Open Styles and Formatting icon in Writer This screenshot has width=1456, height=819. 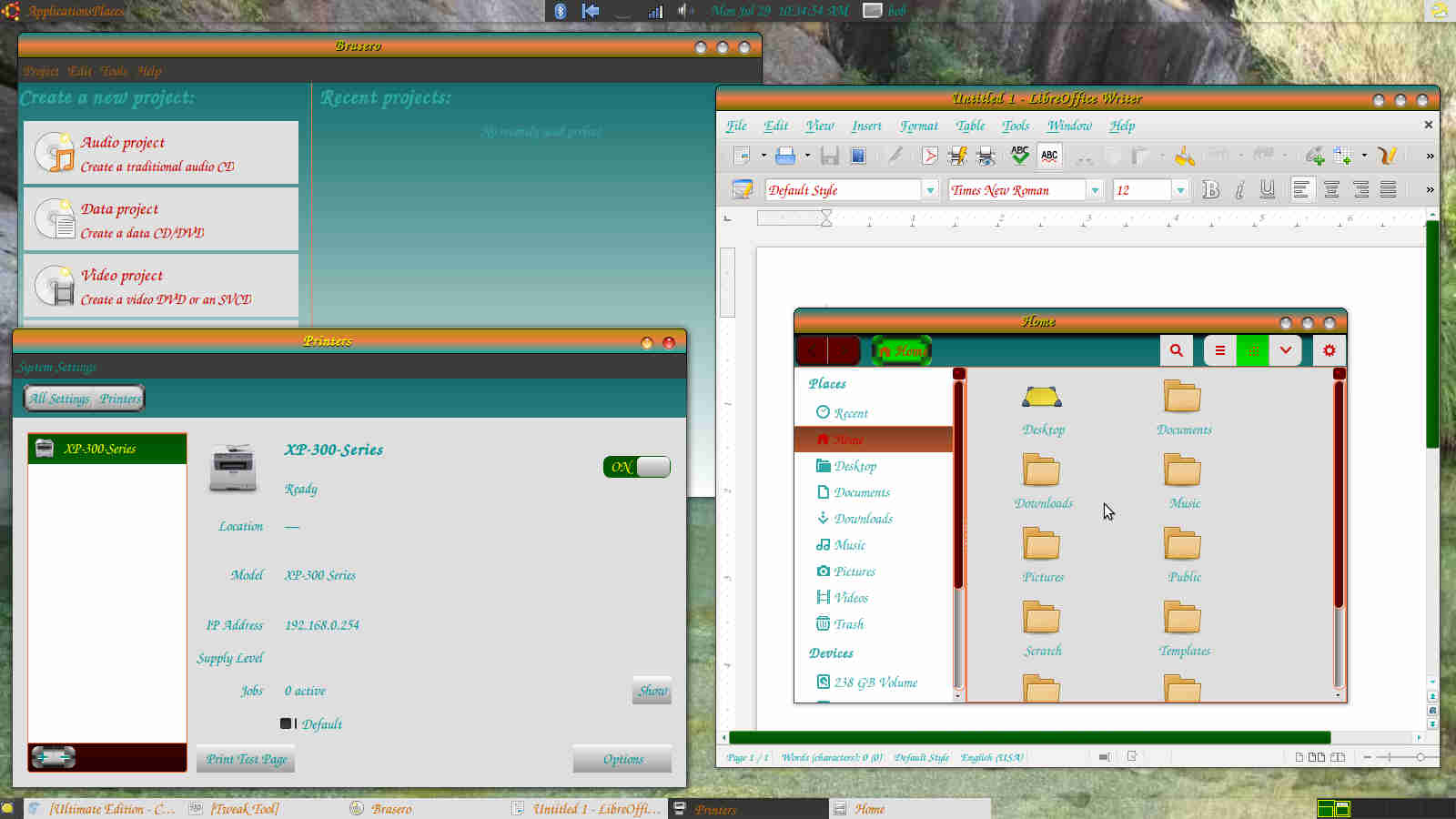[743, 189]
